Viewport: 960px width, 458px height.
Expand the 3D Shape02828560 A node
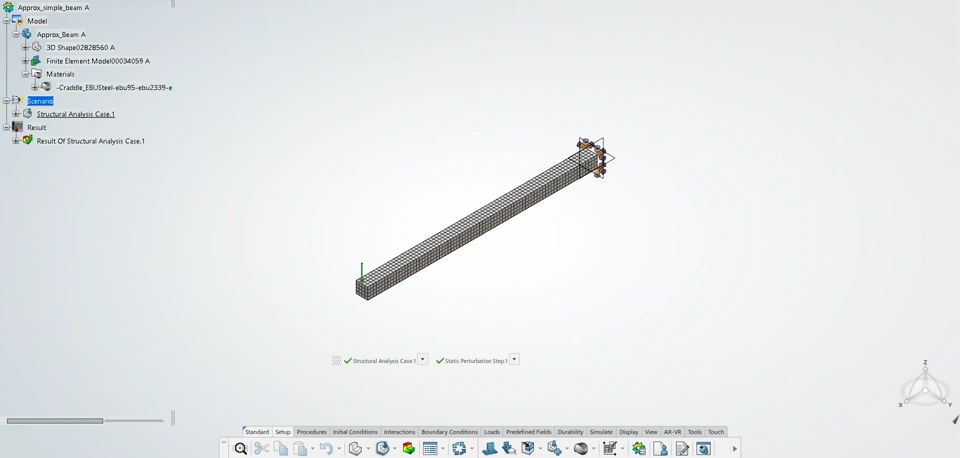pyautogui.click(x=25, y=47)
